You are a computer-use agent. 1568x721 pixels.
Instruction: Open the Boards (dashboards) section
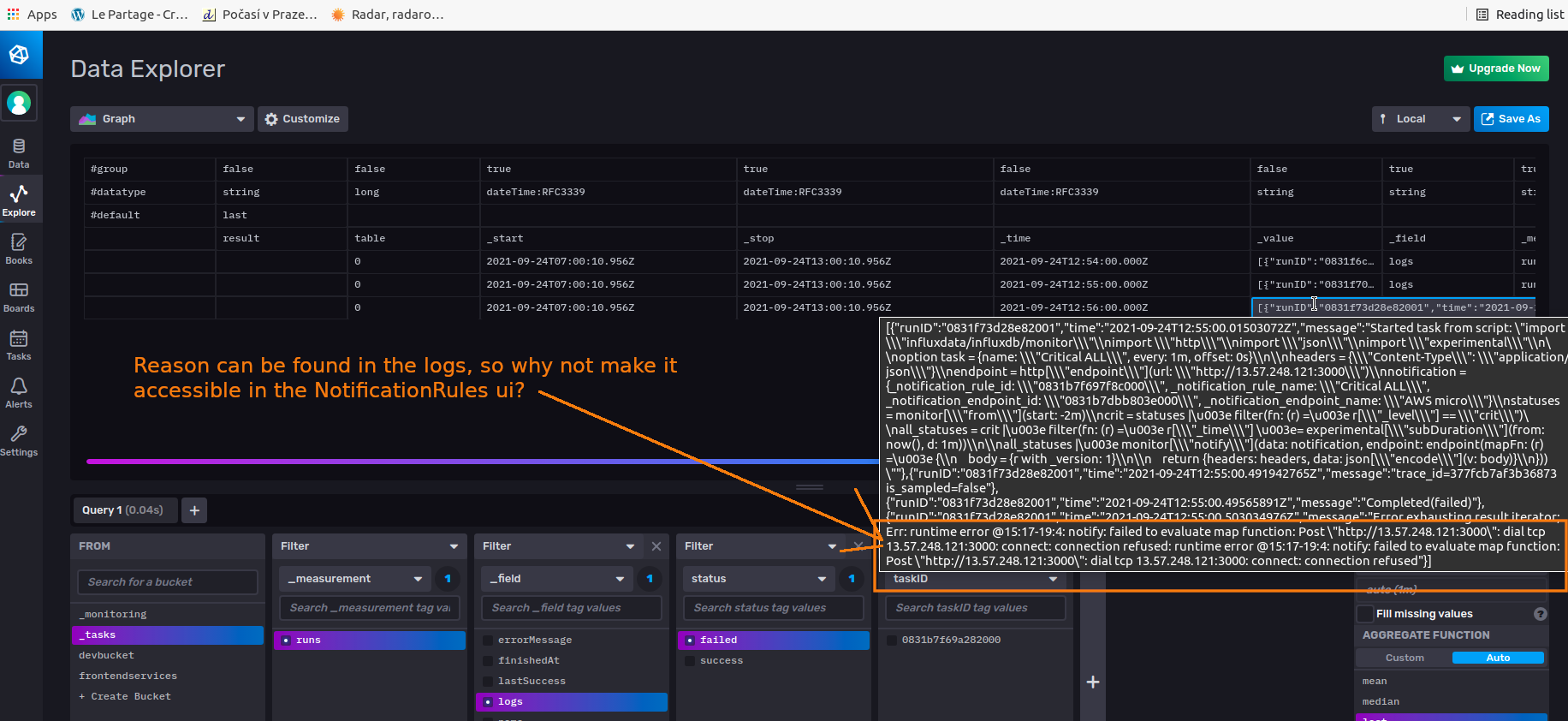tap(19, 297)
